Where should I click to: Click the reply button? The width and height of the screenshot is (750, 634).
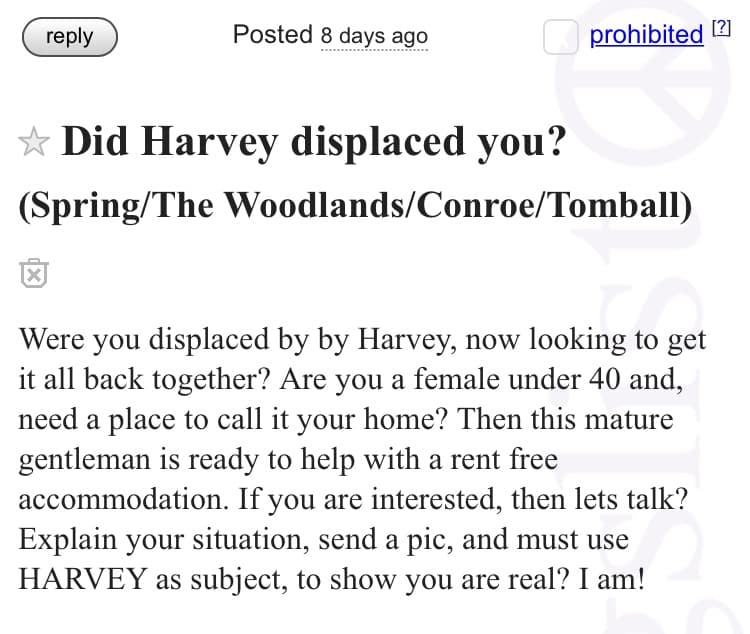point(69,37)
